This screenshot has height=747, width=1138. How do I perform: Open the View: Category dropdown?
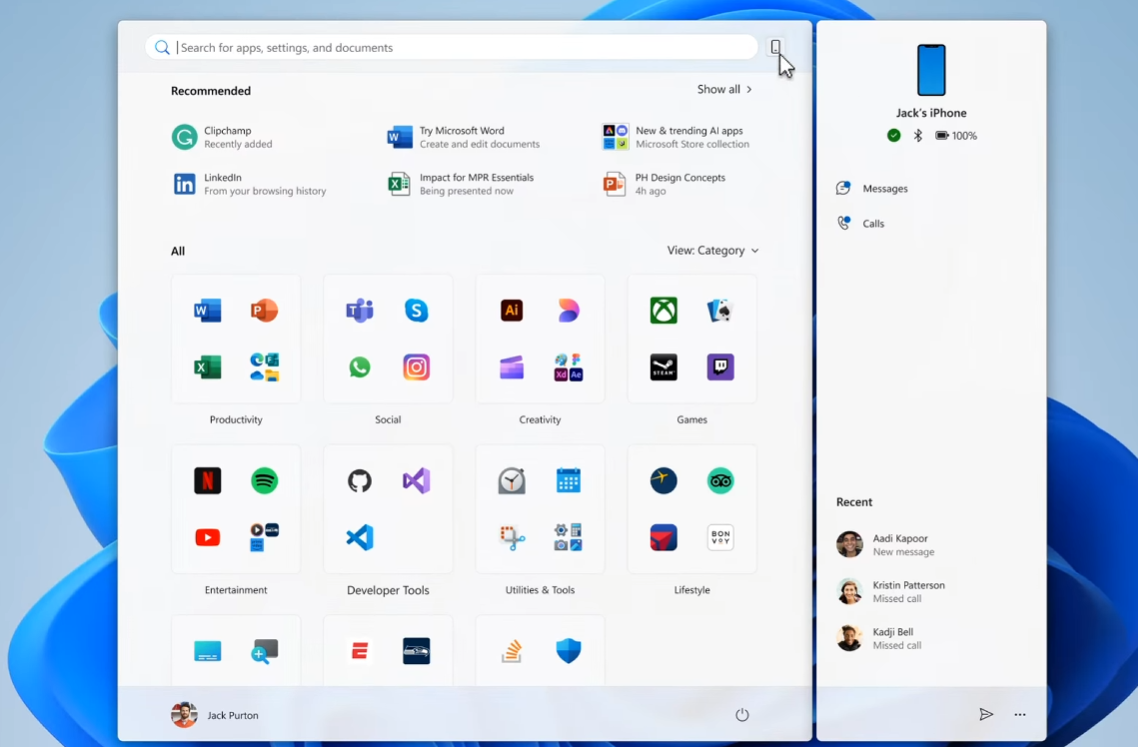[x=713, y=250]
